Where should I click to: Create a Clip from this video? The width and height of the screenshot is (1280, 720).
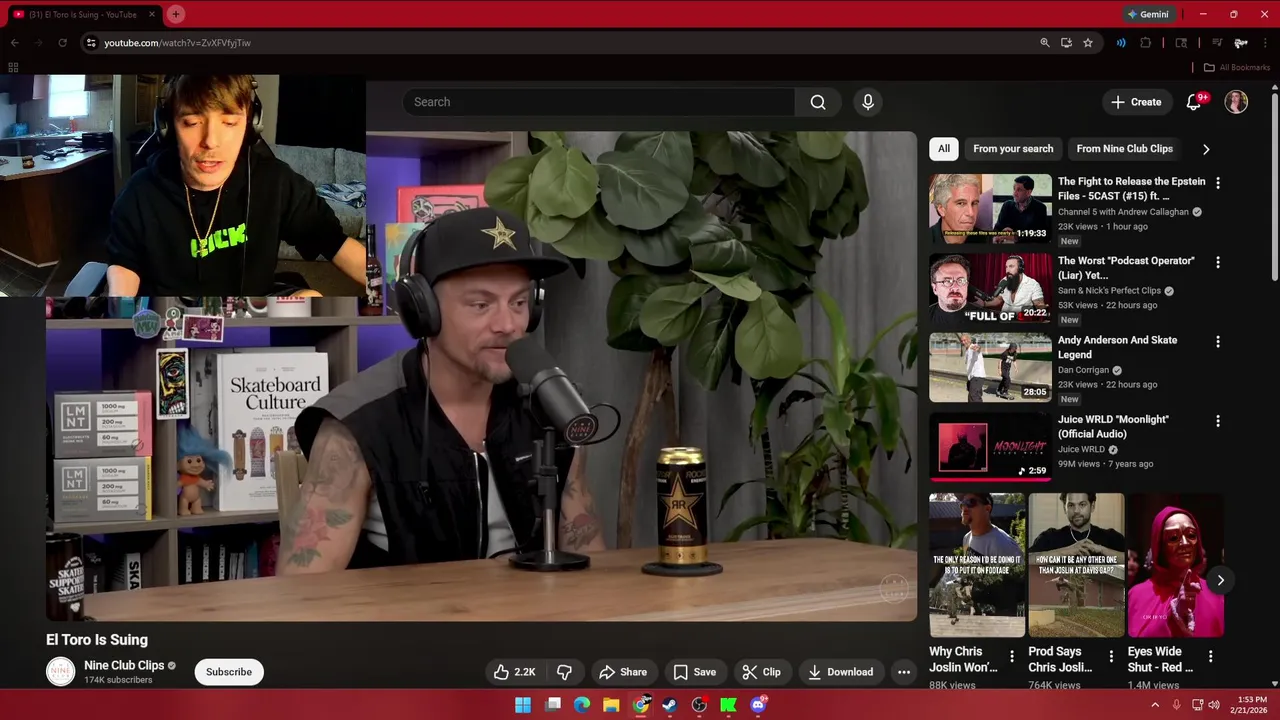pyautogui.click(x=761, y=672)
